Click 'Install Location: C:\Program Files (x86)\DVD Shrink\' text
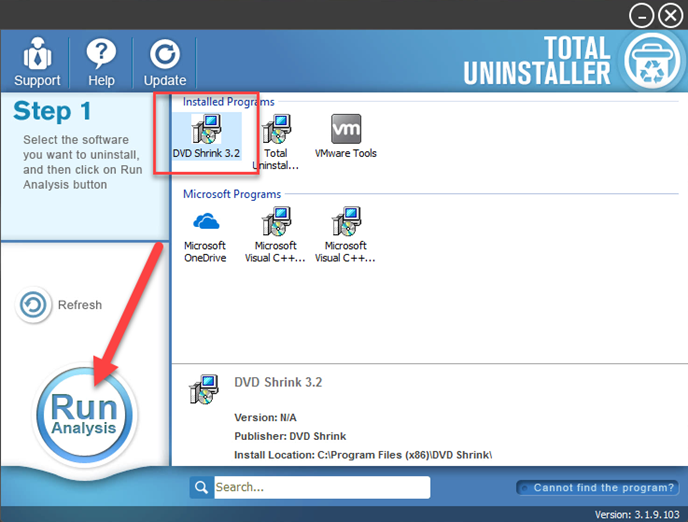 pyautogui.click(x=363, y=455)
